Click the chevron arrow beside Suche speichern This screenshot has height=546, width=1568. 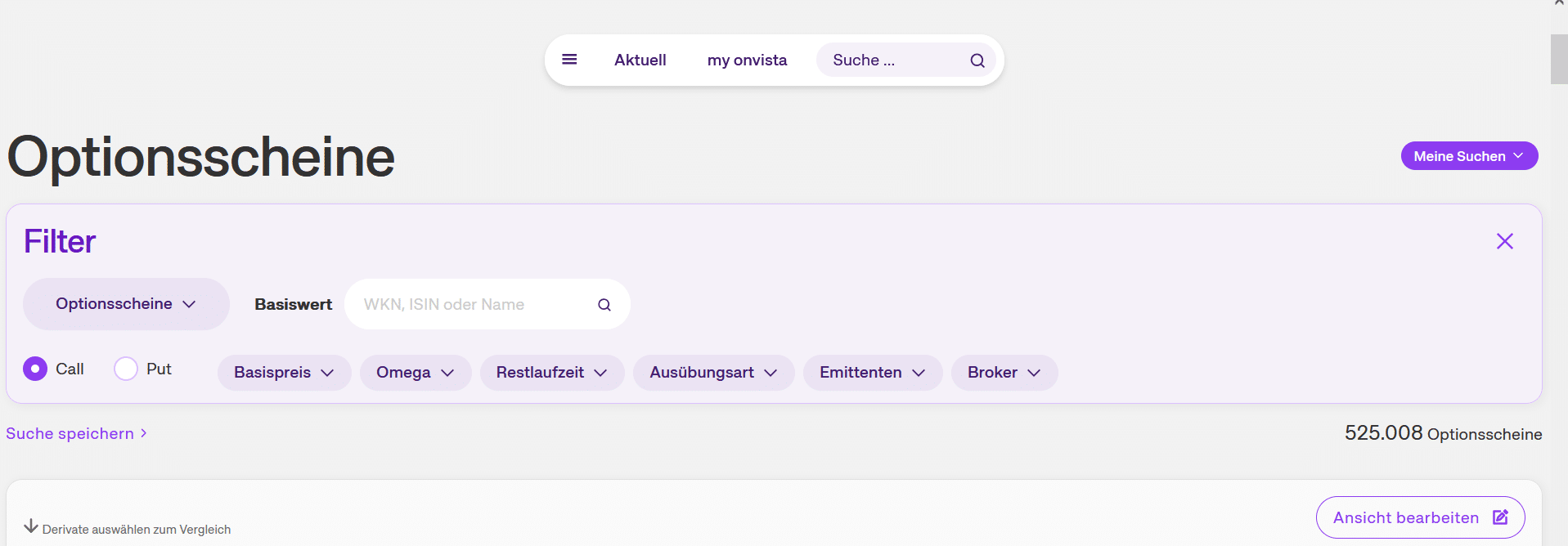pyautogui.click(x=144, y=433)
